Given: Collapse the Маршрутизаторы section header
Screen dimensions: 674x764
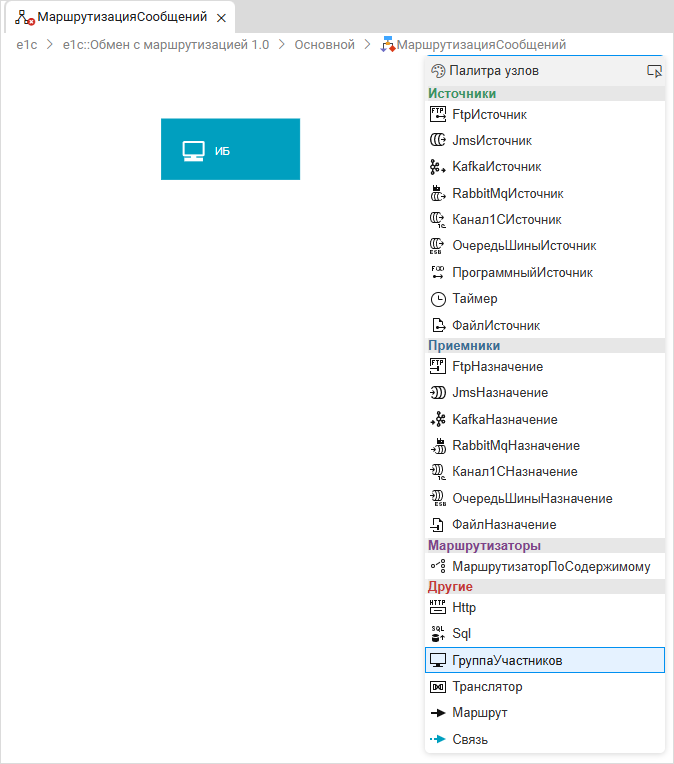Looking at the screenshot, I should point(484,546).
